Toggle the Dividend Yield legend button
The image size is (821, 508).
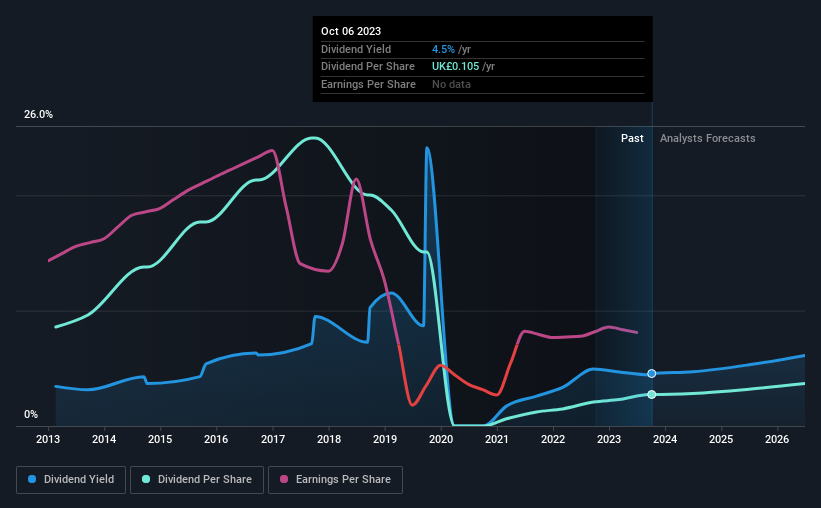(x=71, y=480)
